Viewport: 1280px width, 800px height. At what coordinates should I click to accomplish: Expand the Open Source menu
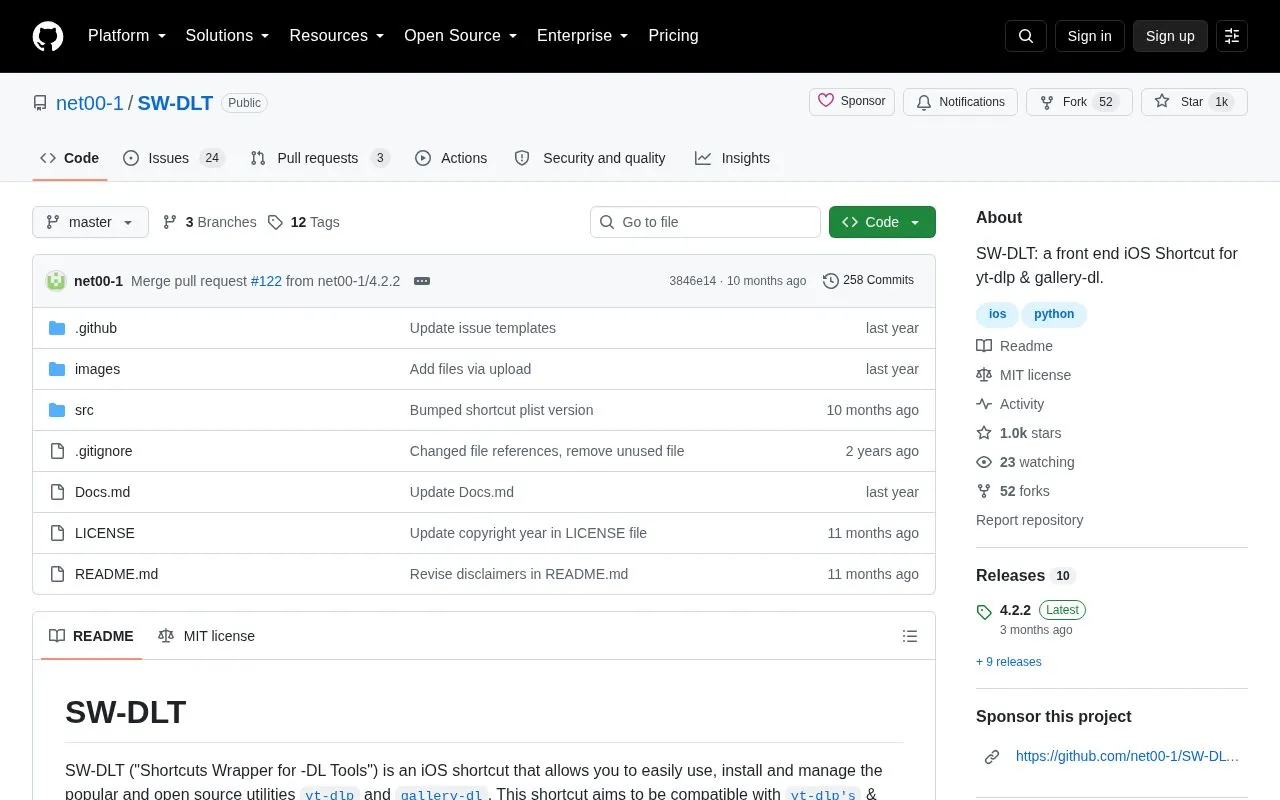(461, 36)
